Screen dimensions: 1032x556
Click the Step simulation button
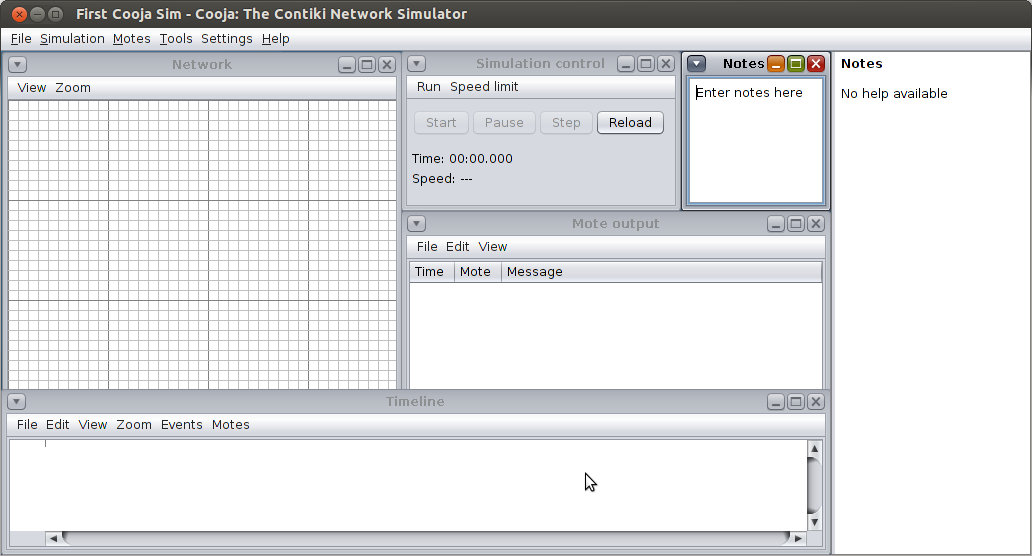[566, 122]
